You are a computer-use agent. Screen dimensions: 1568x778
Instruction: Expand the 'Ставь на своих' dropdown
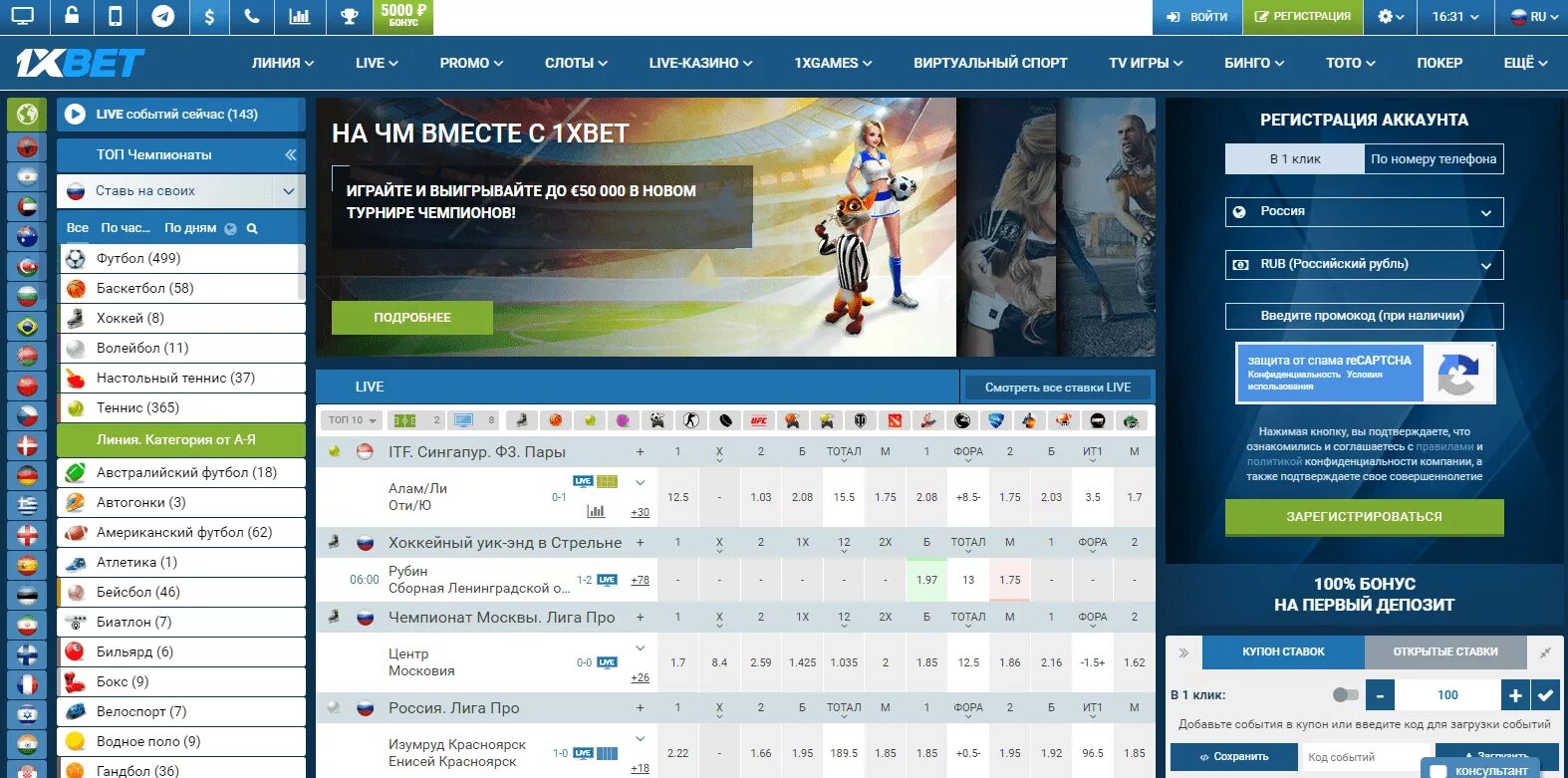(x=289, y=191)
